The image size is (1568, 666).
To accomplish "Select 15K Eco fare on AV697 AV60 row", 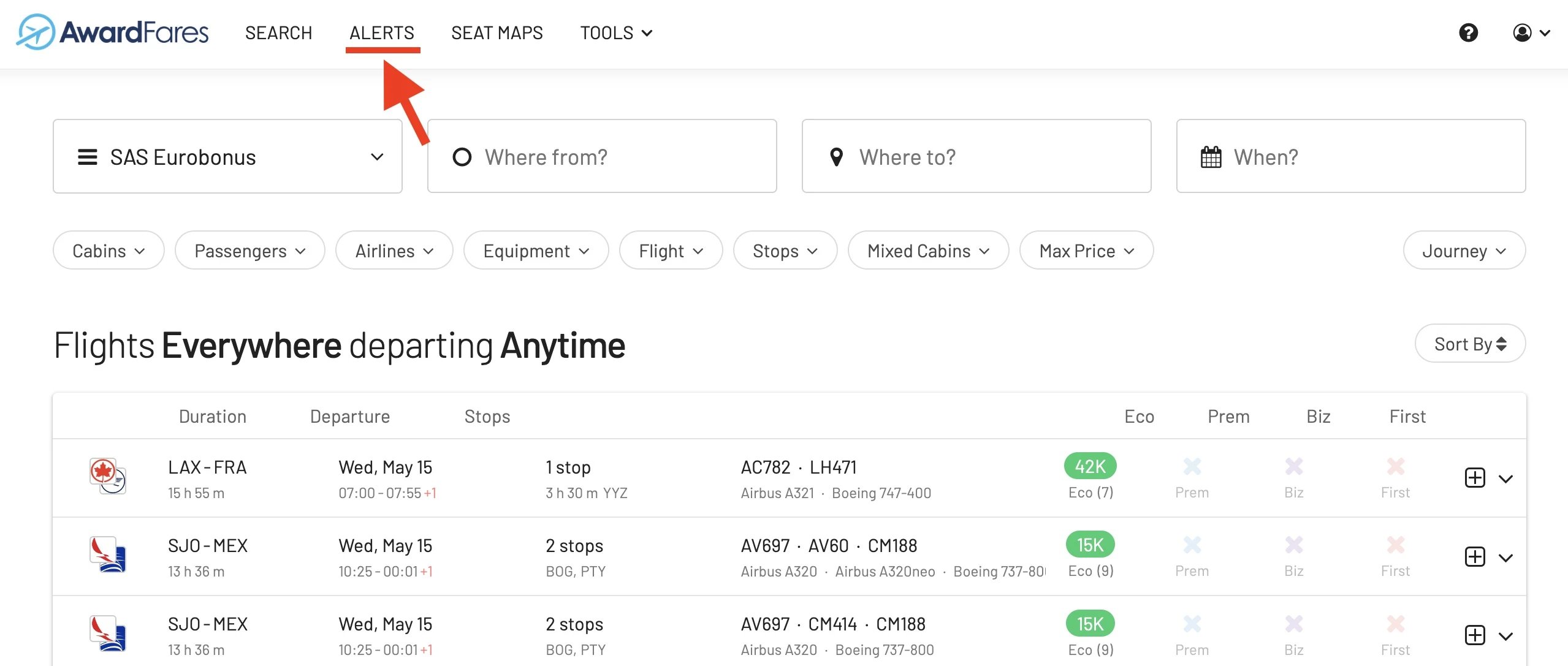I will tap(1090, 545).
